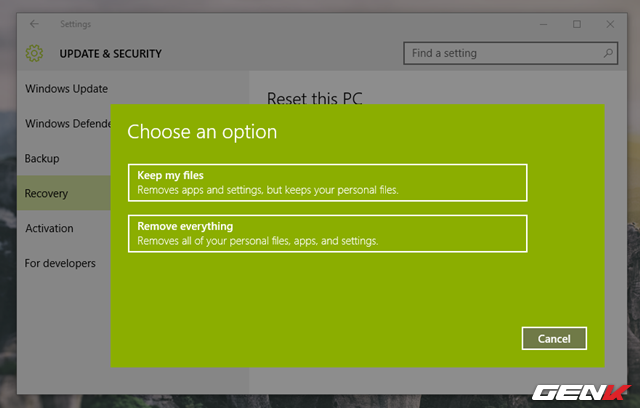
Task: Maximize the Settings window
Action: 577,23
